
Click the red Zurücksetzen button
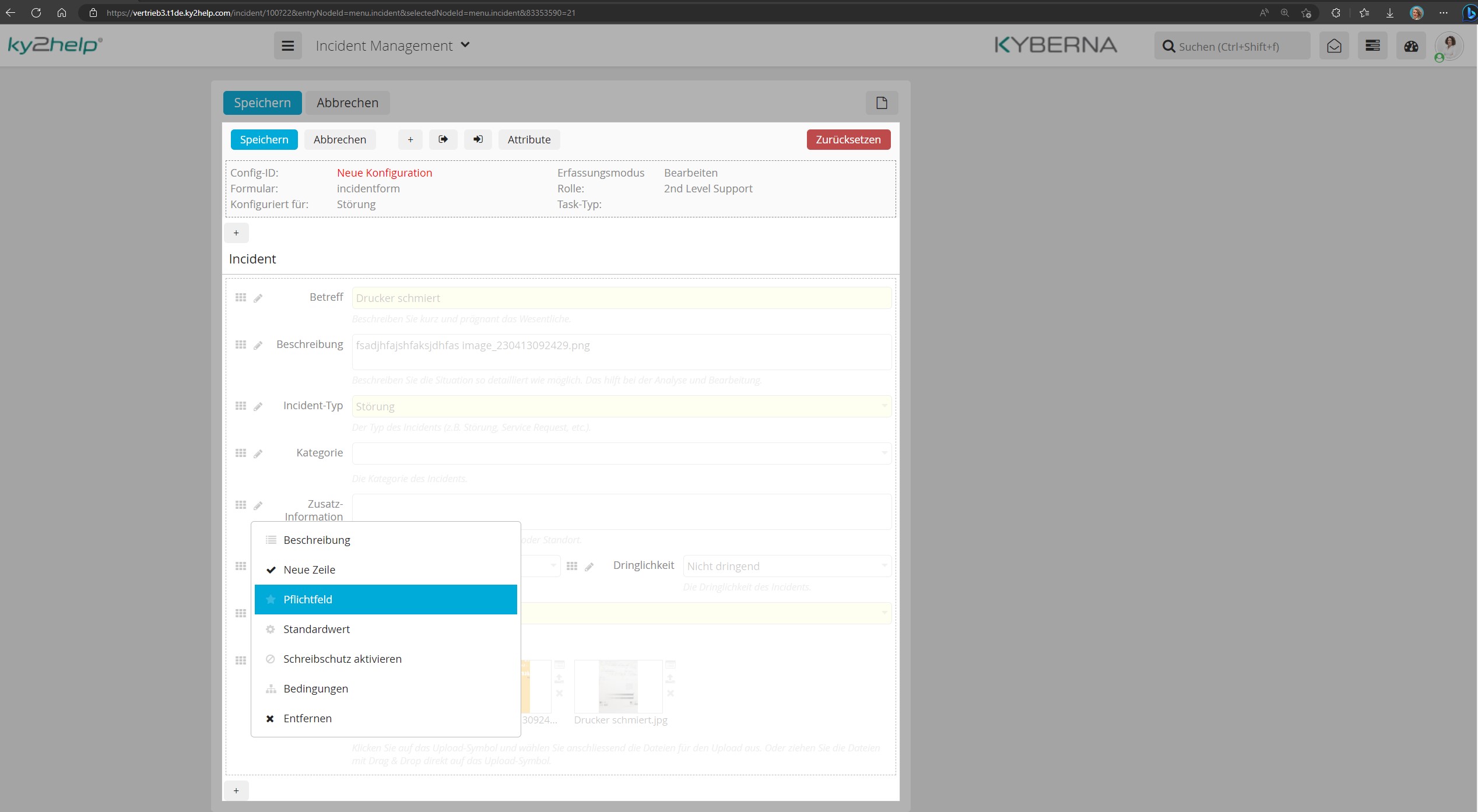[848, 139]
